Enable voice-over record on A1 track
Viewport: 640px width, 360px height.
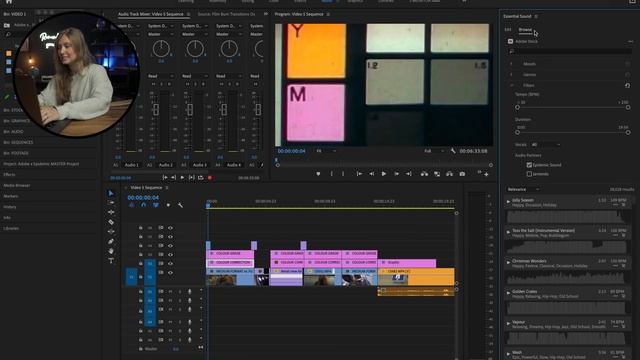(189, 291)
